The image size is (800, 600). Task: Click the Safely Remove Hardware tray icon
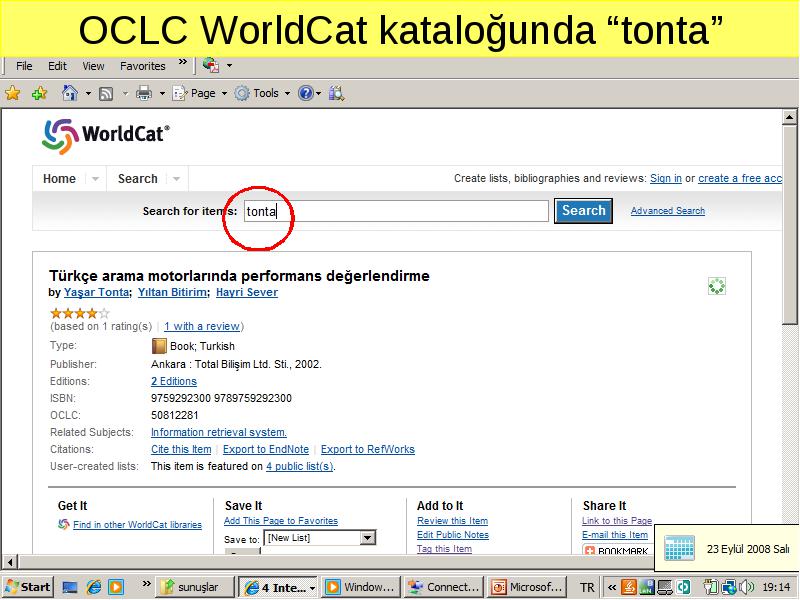click(x=711, y=587)
